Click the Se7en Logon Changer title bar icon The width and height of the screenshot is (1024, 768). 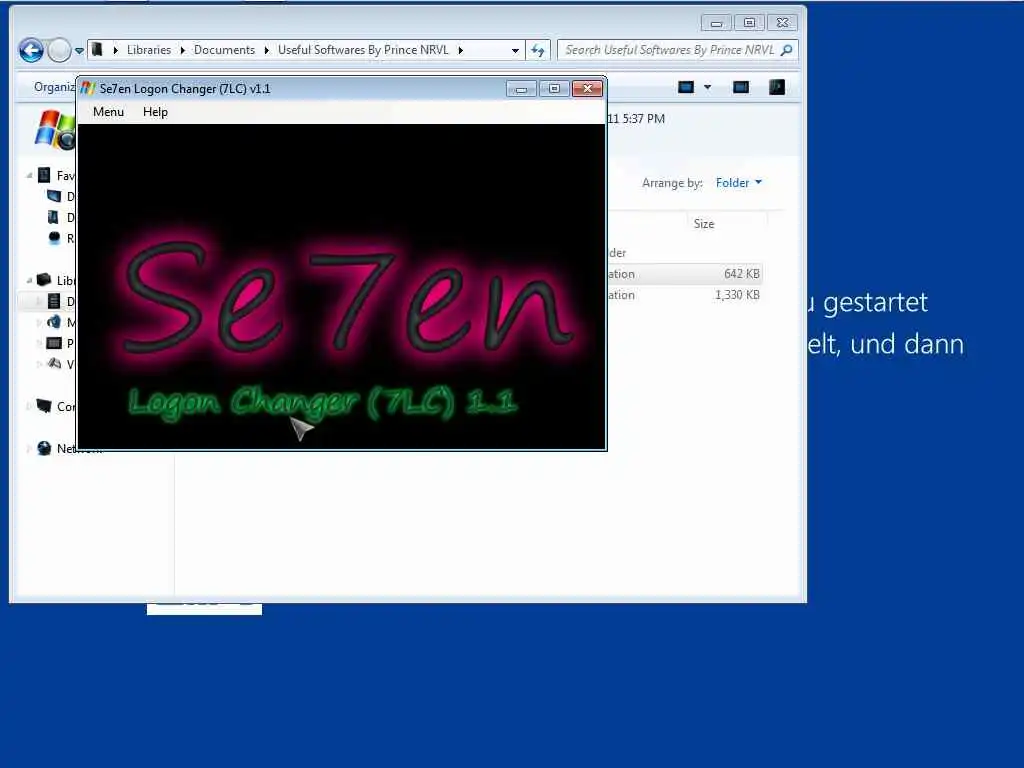[88, 88]
